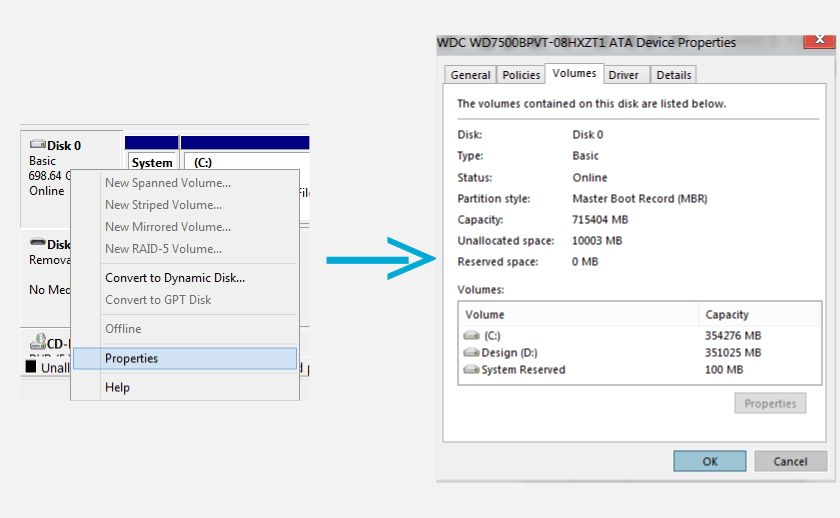Select the (C:) volume icon in Volumes list
Viewport: 840px width, 518px height.
(x=472, y=336)
